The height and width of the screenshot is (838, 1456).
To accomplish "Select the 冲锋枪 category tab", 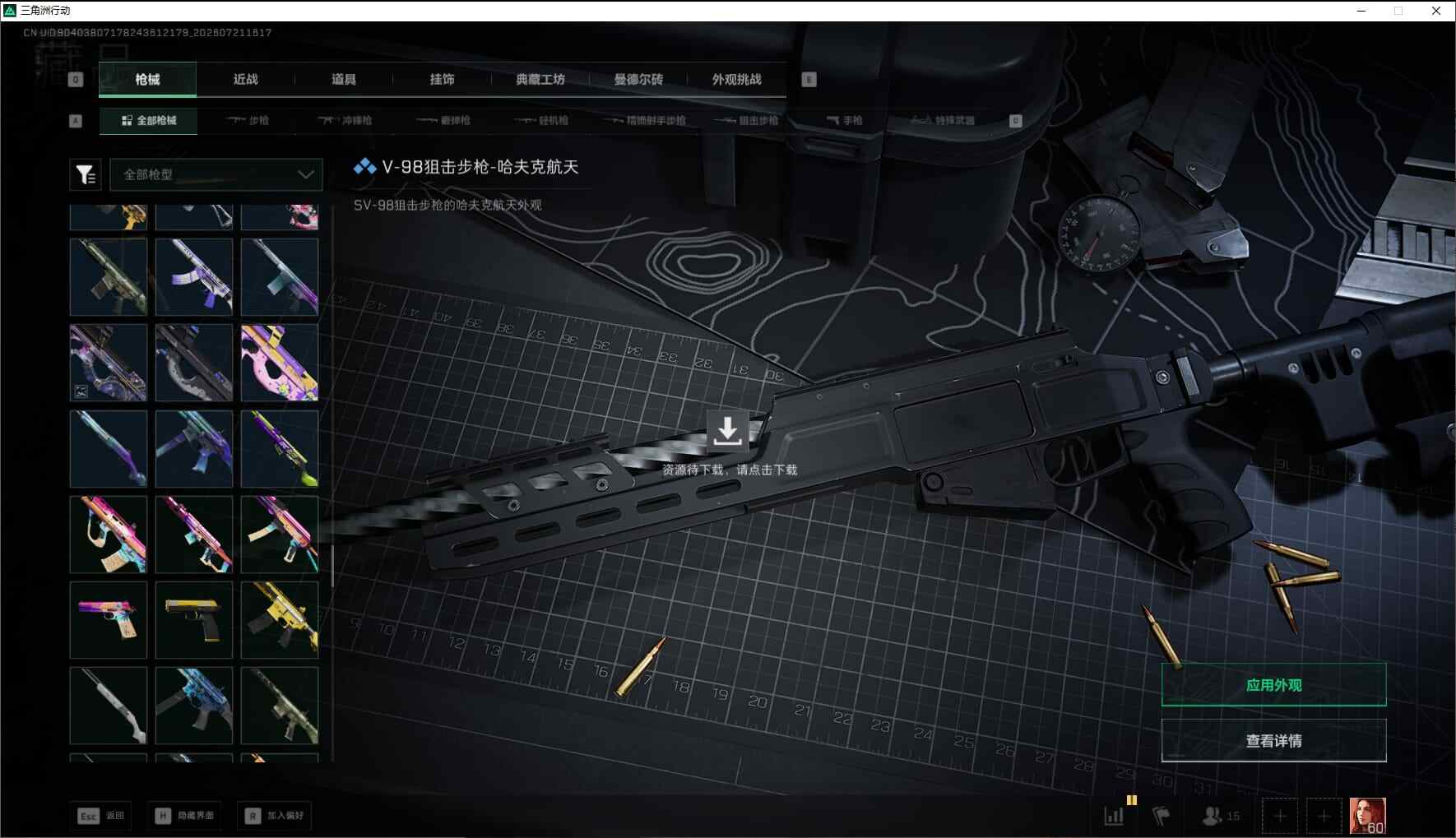I will coord(346,121).
